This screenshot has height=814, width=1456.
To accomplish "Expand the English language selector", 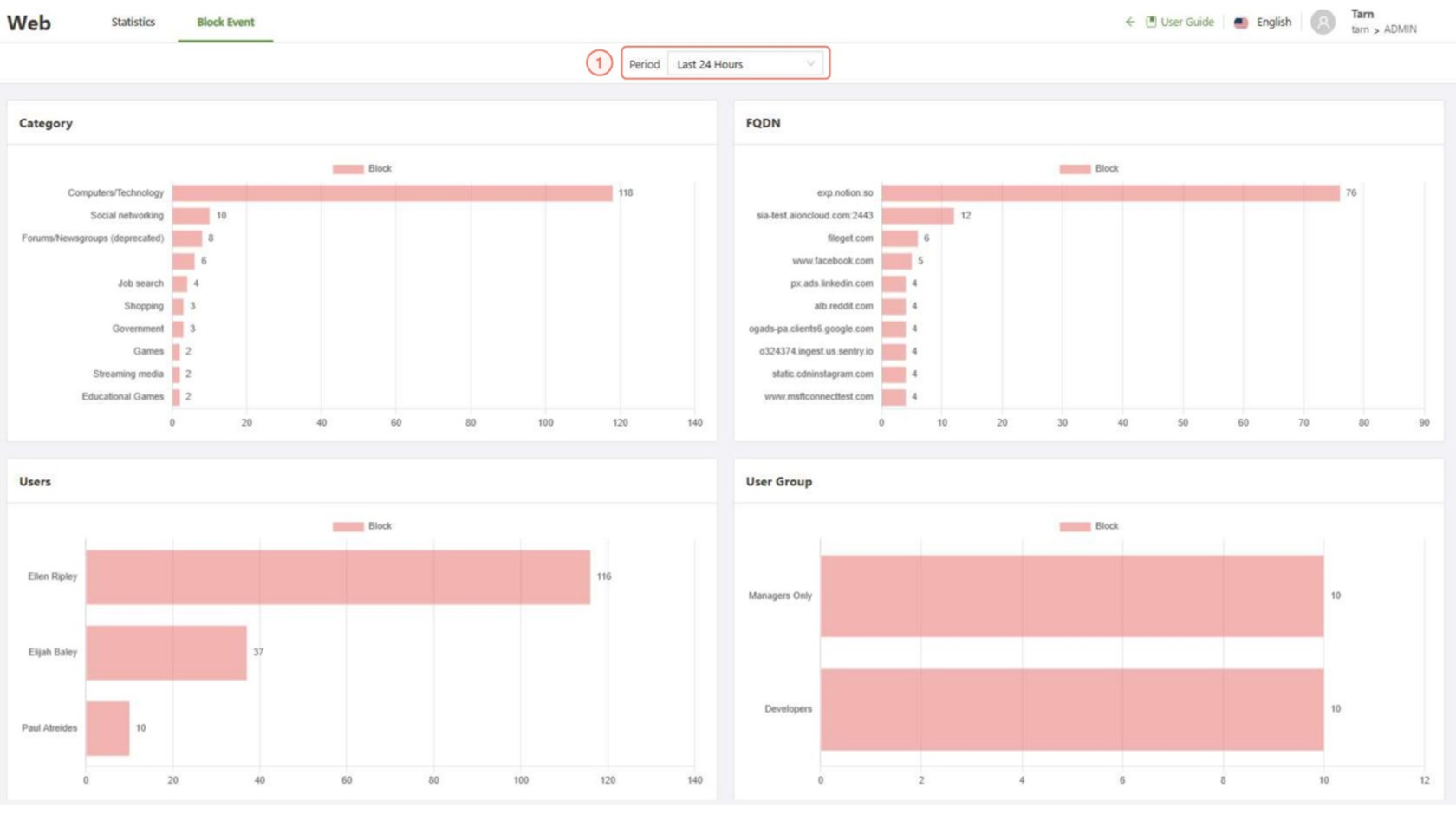I will pyautogui.click(x=1273, y=23).
